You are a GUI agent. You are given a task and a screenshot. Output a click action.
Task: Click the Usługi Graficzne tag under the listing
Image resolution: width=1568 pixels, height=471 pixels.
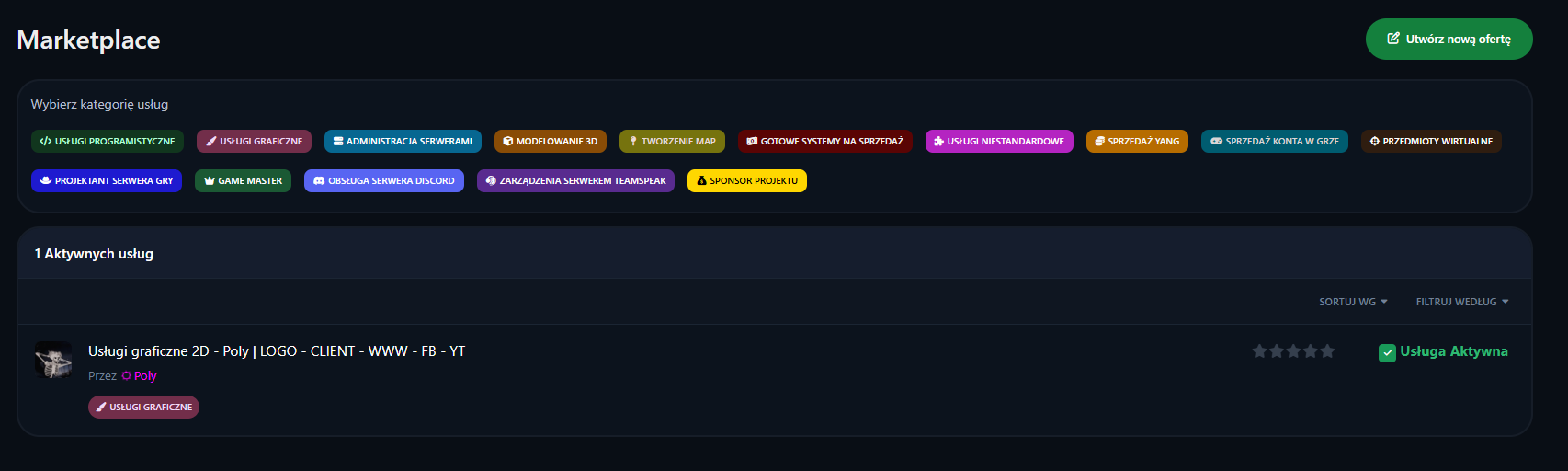point(143,408)
